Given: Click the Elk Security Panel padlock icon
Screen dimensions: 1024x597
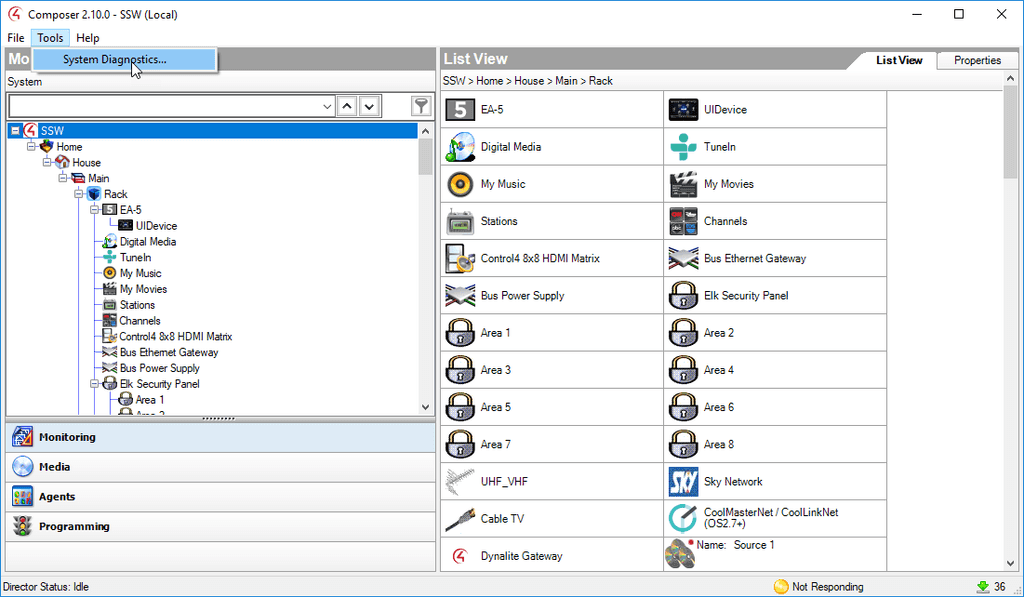Looking at the screenshot, I should (x=681, y=295).
